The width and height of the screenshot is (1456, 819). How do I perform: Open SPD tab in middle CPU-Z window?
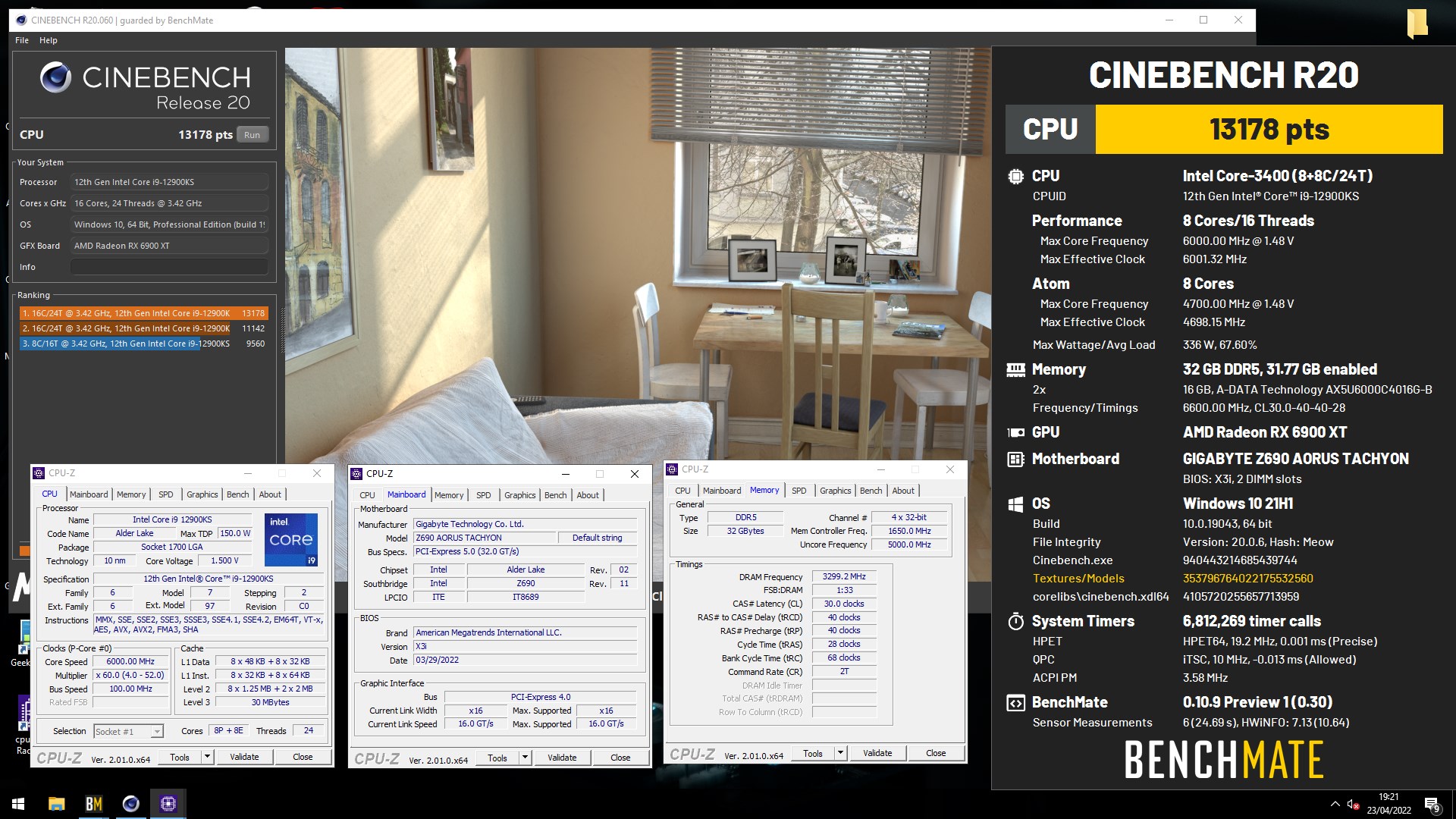(x=484, y=495)
